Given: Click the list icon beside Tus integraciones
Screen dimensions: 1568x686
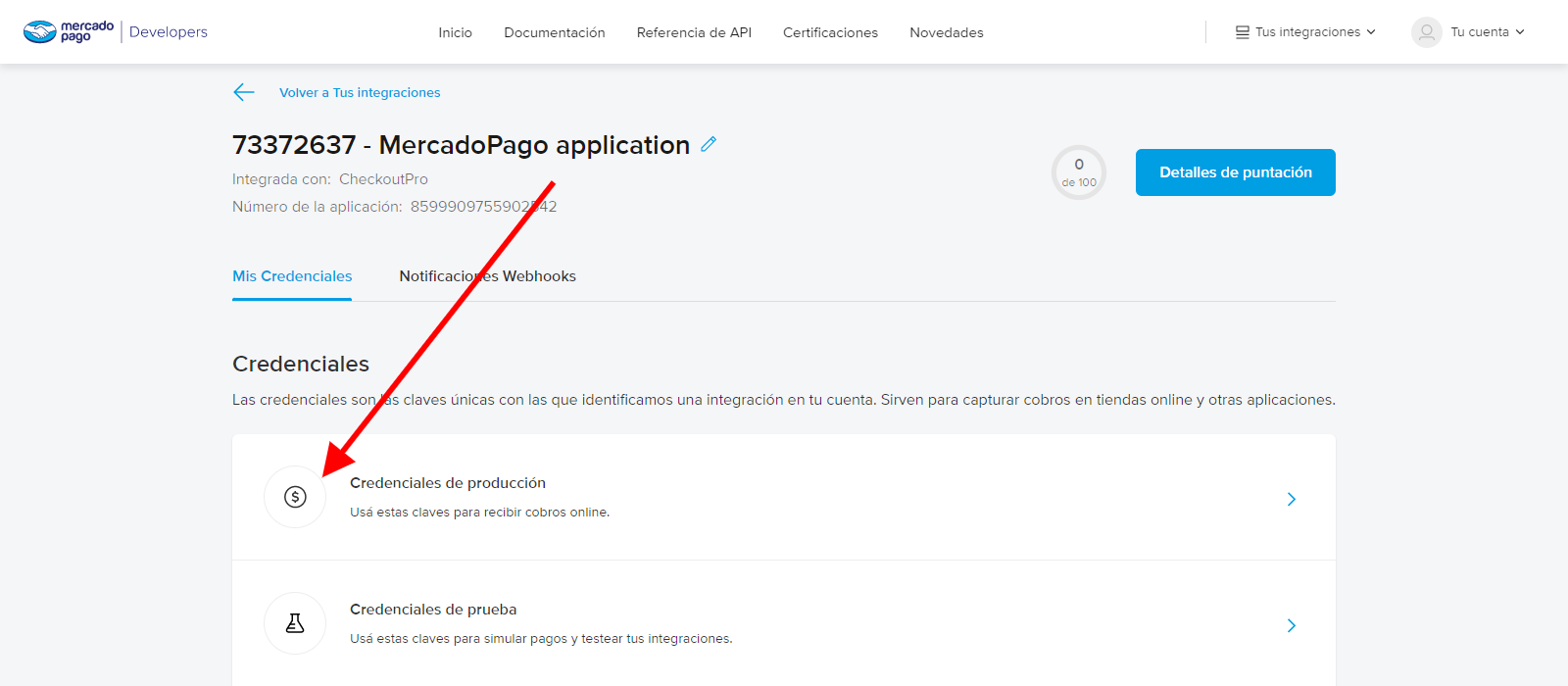Looking at the screenshot, I should pos(1242,32).
